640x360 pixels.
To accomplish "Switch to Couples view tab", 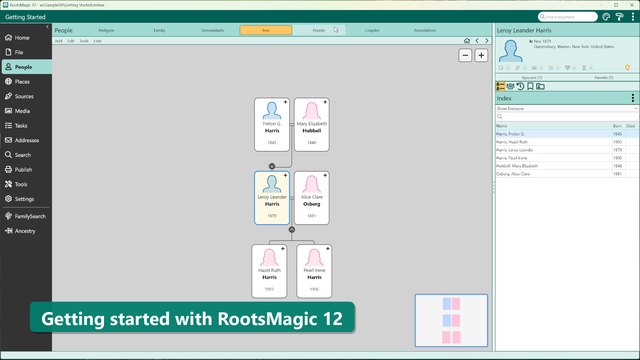I will click(372, 30).
